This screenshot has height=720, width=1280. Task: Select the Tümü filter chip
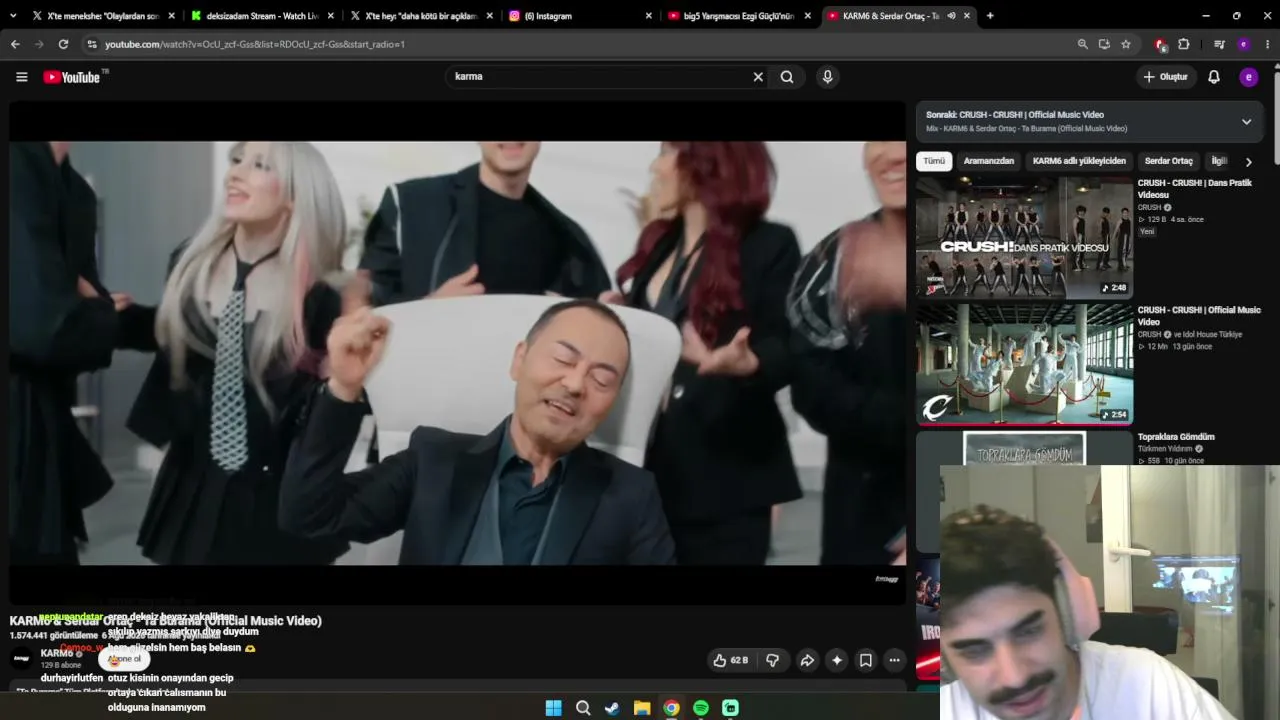[934, 161]
